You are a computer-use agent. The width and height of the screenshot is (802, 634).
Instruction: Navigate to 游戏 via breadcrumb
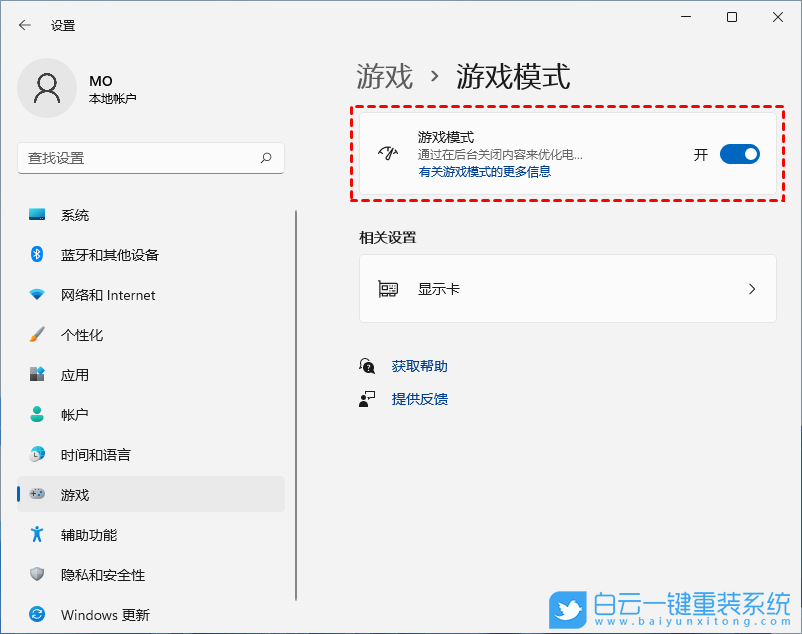[383, 75]
